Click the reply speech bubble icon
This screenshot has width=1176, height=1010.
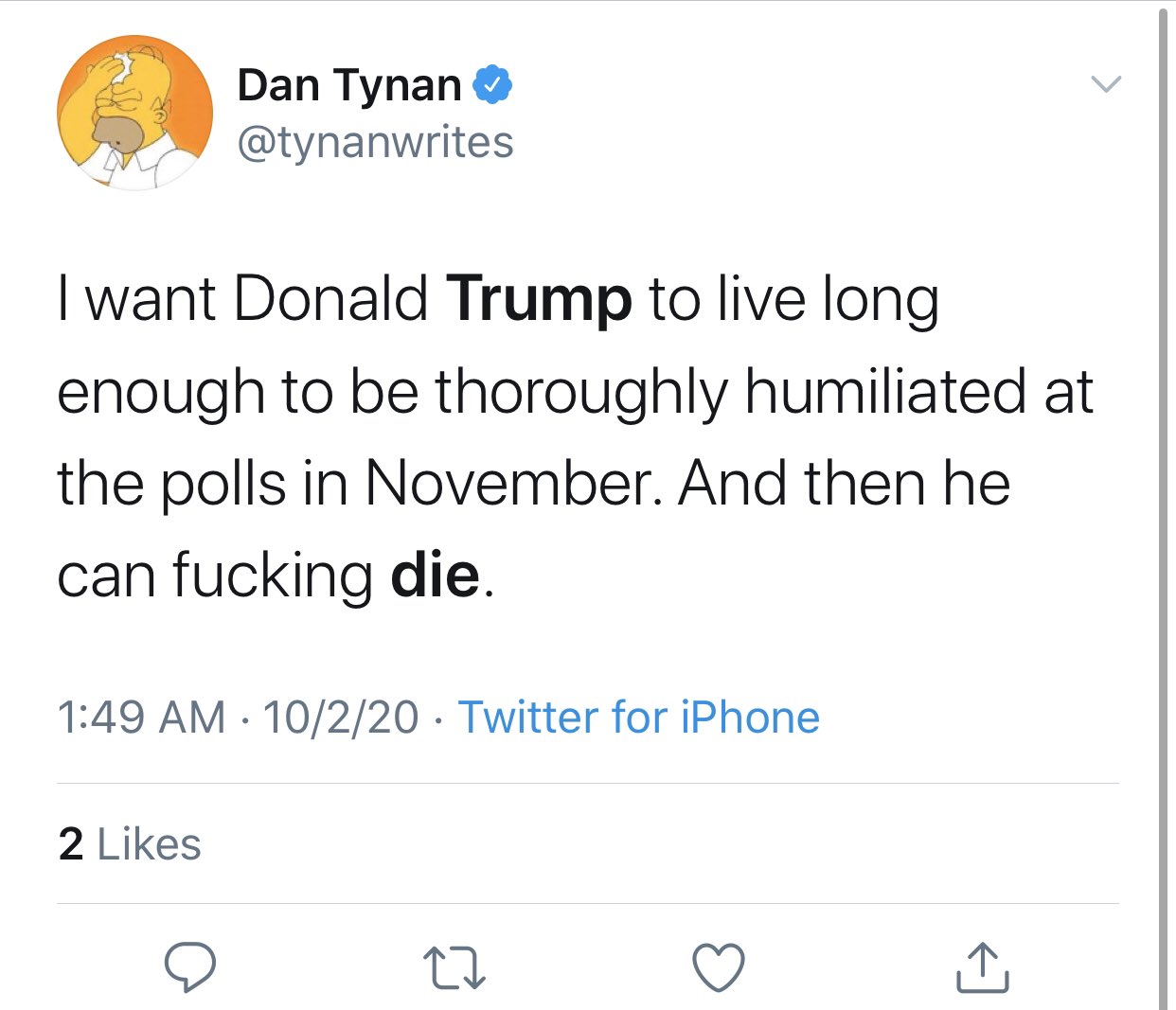click(x=189, y=966)
